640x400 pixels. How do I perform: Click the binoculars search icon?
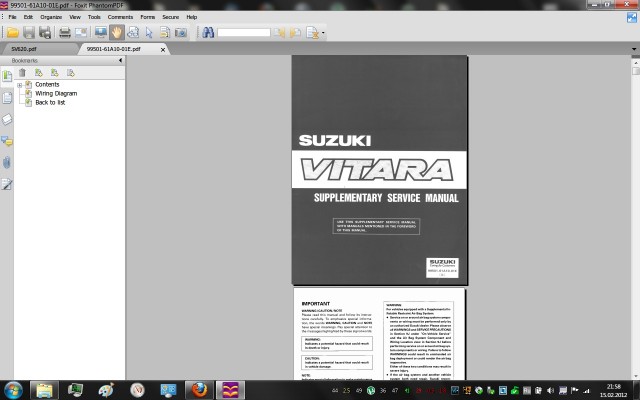click(208, 32)
